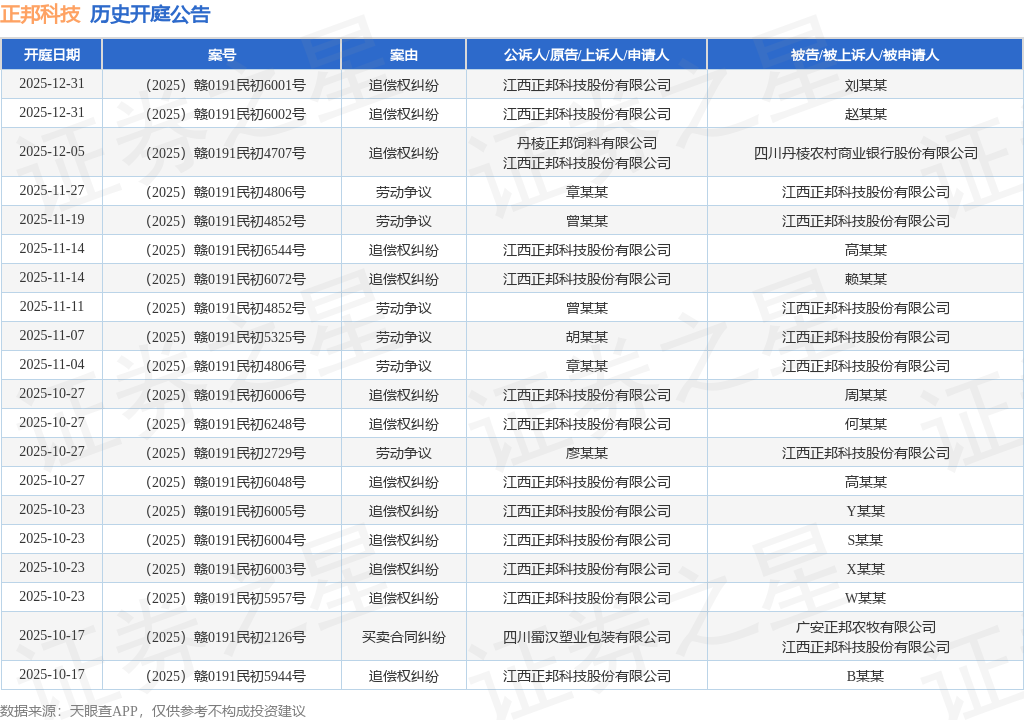Screen dimensions: 1024x720
Task: Click the date 2025-11-04
Action: pyautogui.click(x=52, y=365)
